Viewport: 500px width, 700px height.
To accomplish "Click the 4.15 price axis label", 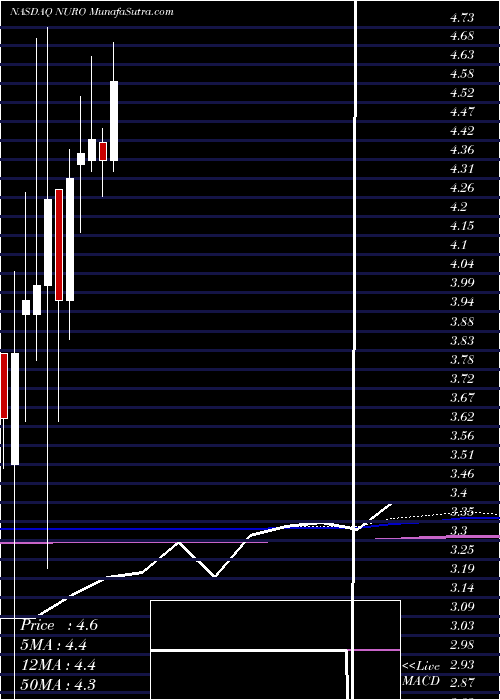I will point(462,225).
